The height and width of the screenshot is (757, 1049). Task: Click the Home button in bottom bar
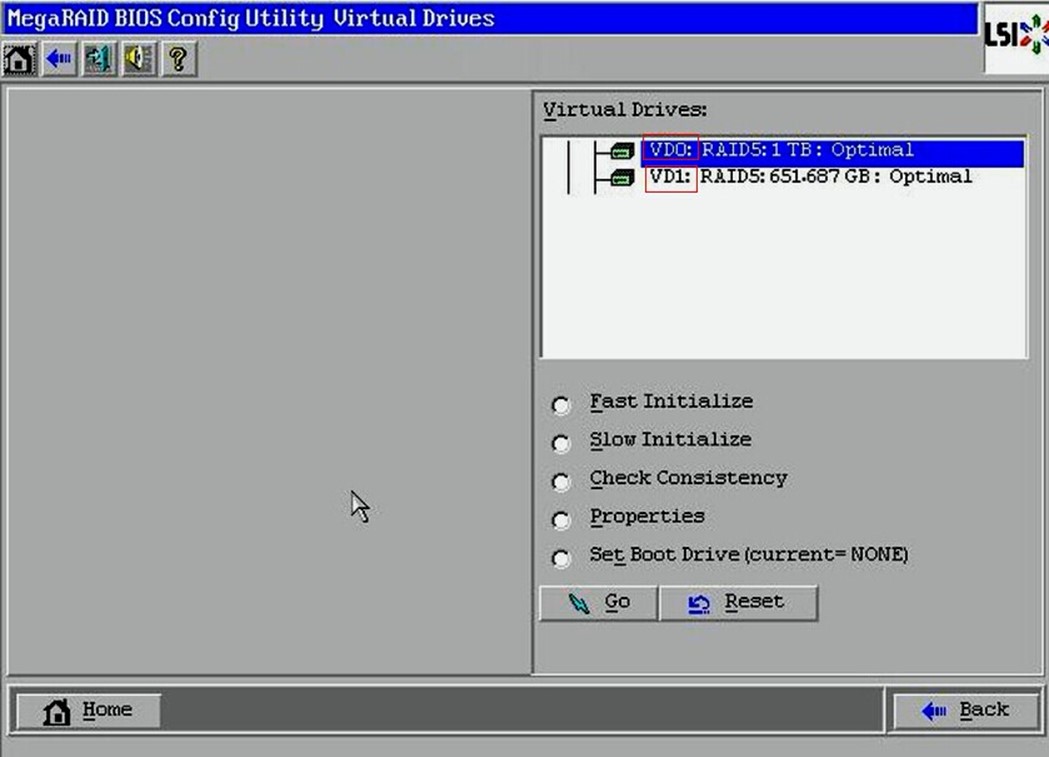[89, 711]
